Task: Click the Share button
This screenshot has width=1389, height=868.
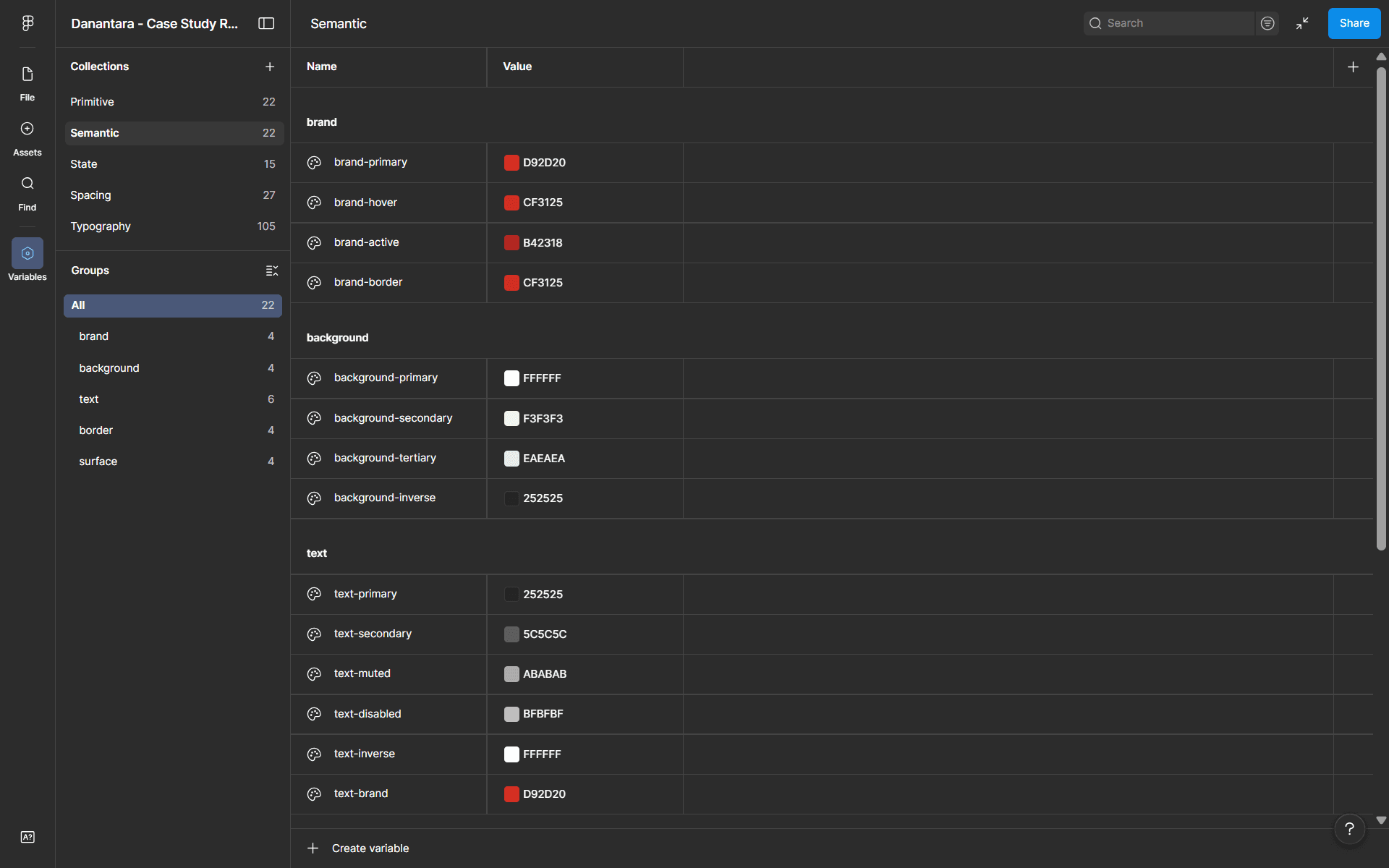Action: point(1354,23)
